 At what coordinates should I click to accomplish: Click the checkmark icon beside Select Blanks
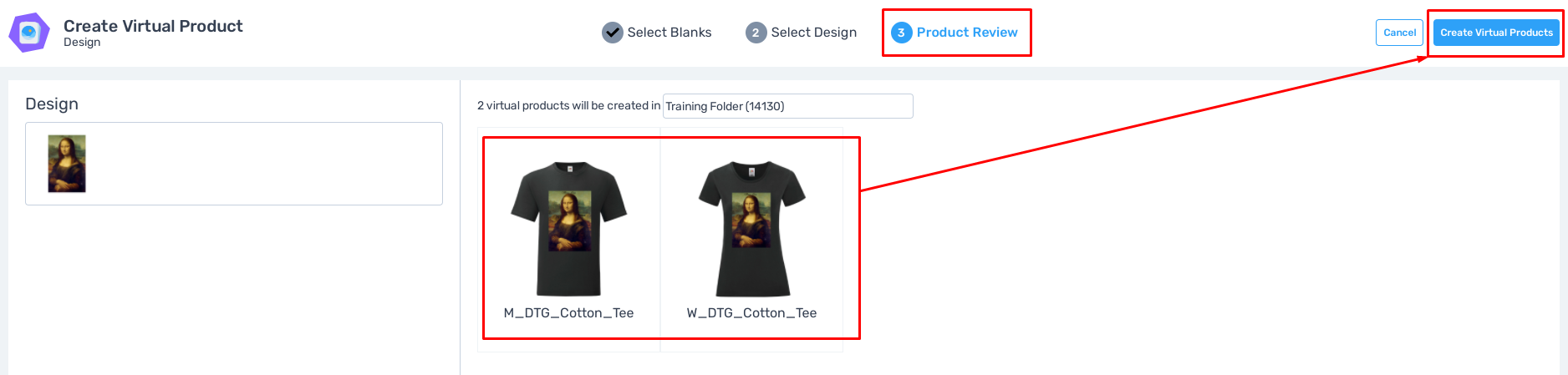pyautogui.click(x=613, y=33)
